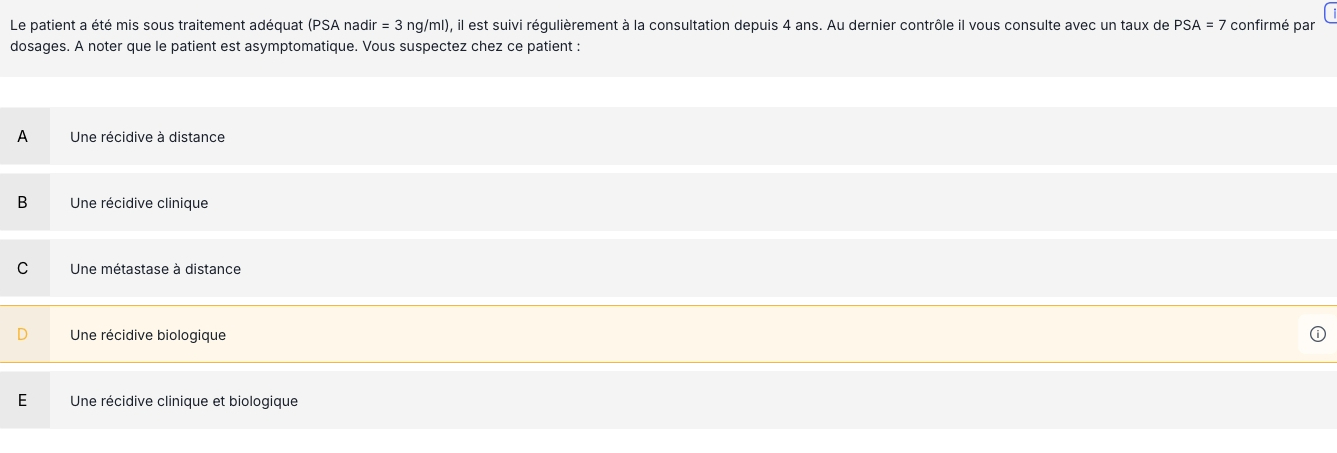Select the letter B badge
Viewport: 1337px width, 453px height.
(x=24, y=202)
